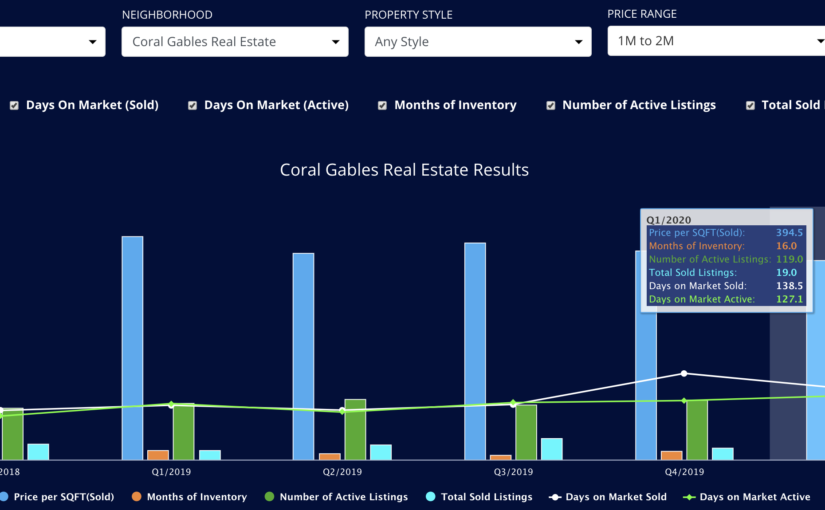Click the Q2/2019 green Active Listings bar

(x=355, y=429)
